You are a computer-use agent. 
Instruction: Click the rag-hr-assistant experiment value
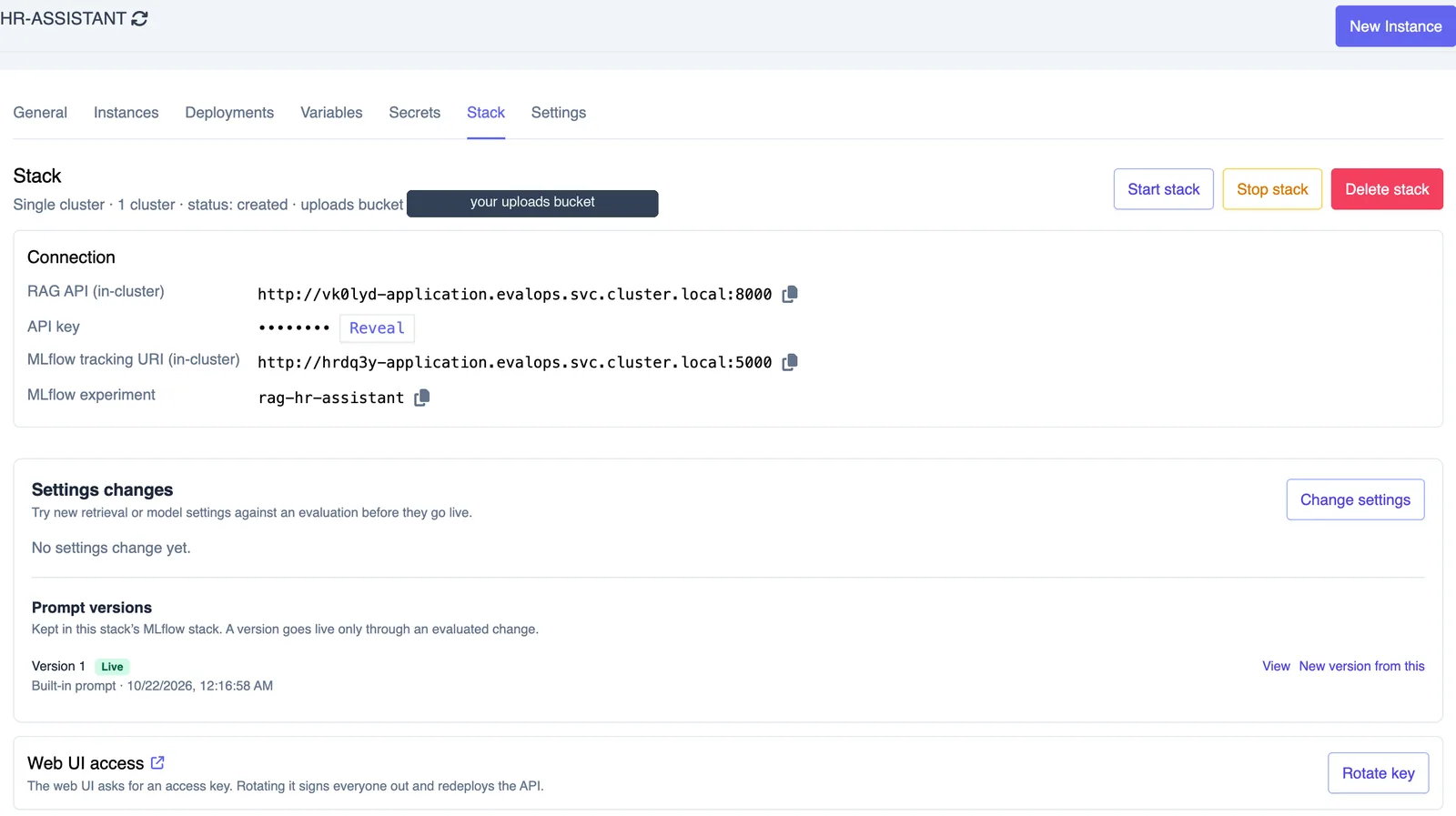click(x=331, y=398)
